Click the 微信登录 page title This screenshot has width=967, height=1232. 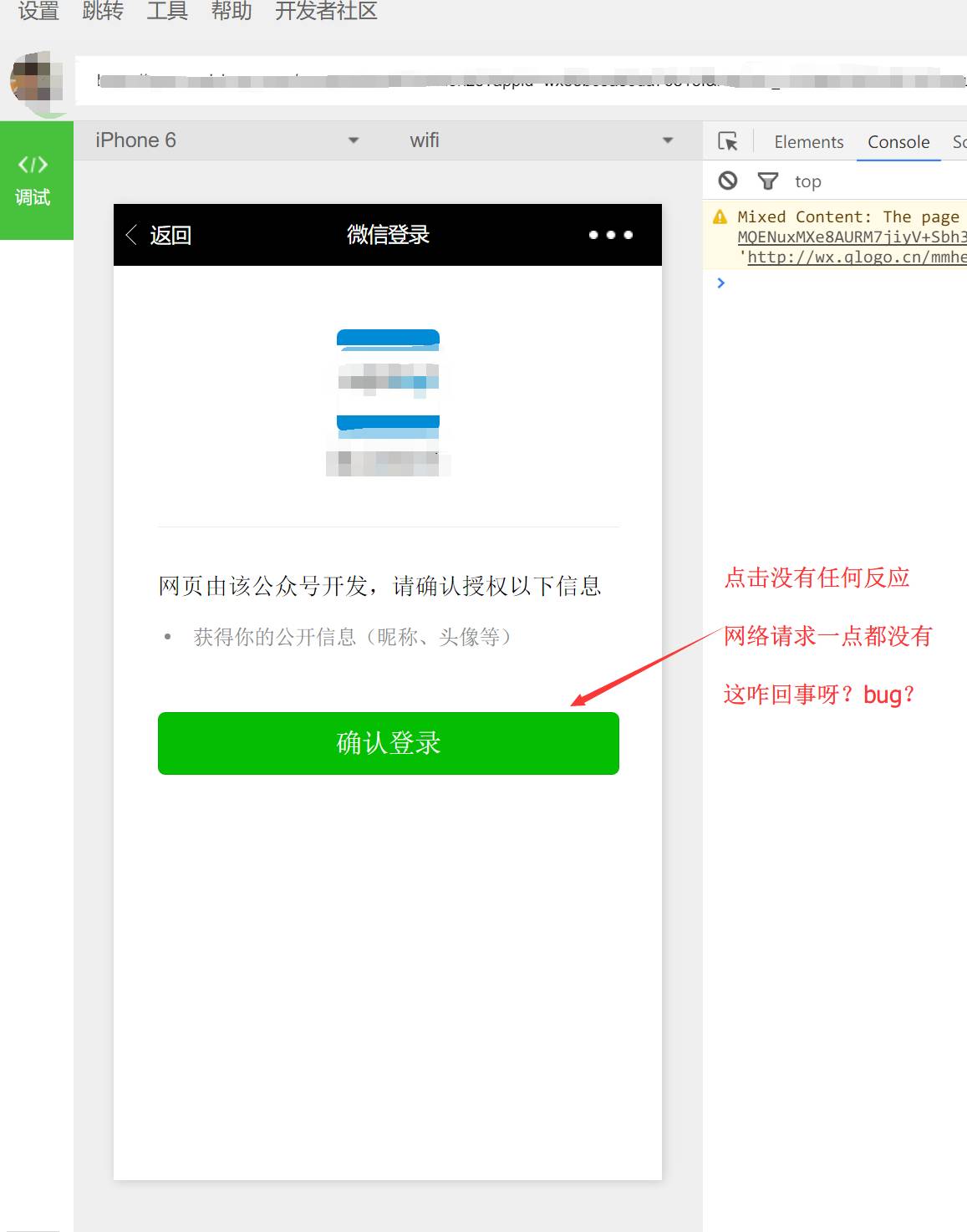[388, 235]
